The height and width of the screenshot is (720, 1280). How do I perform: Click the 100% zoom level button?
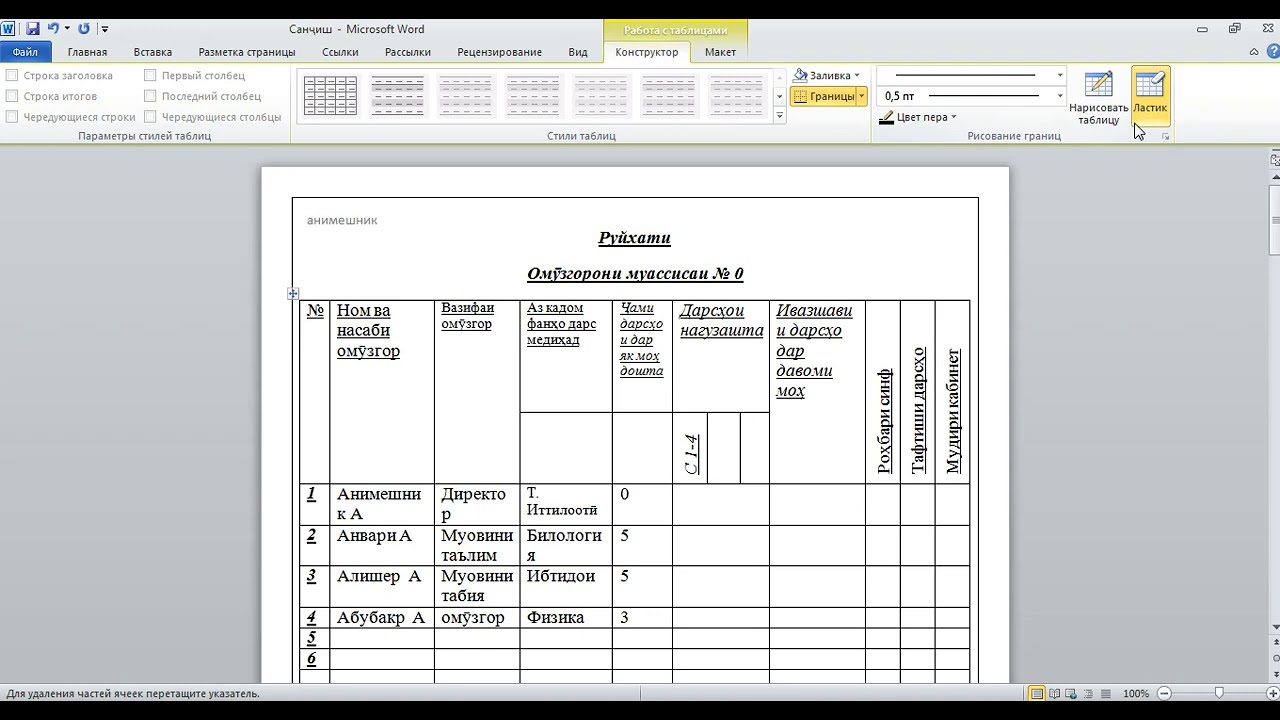tap(1136, 693)
